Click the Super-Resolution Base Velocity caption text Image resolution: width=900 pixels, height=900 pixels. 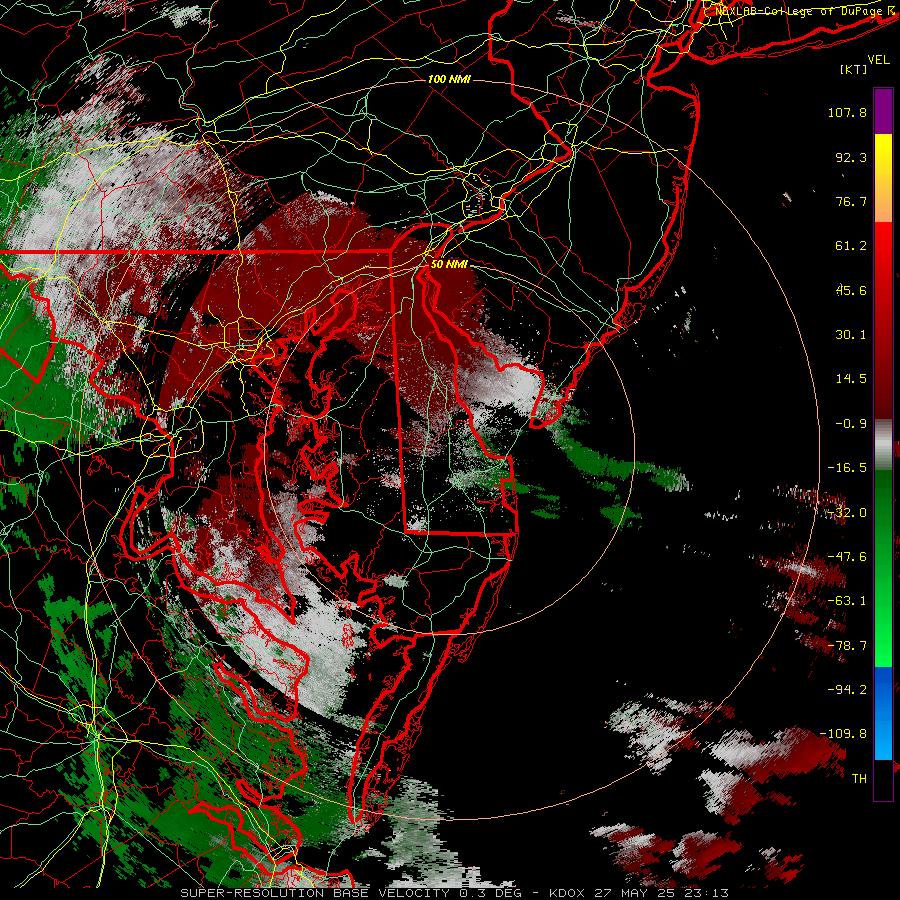click(455, 893)
